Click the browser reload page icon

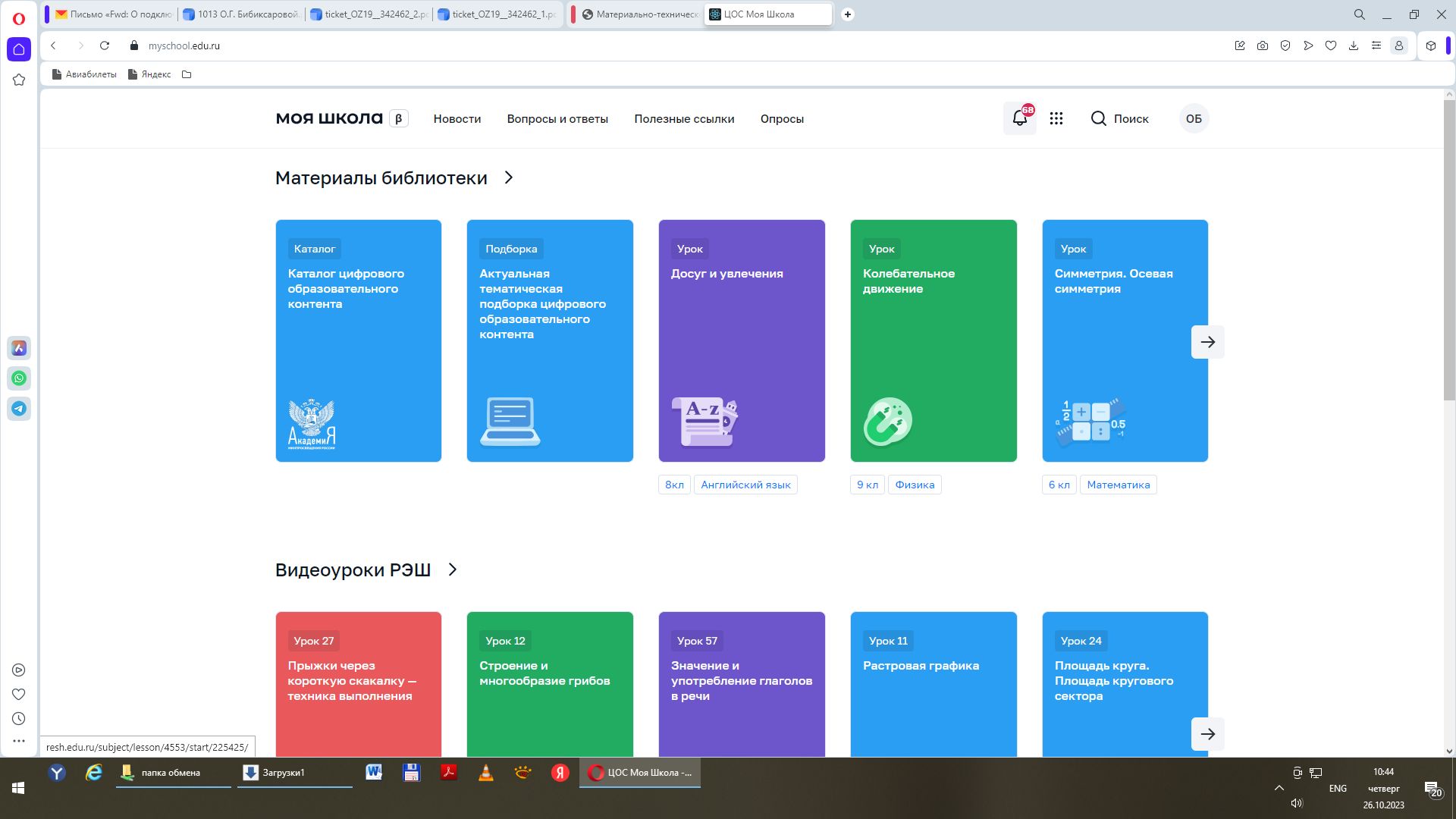(x=105, y=45)
